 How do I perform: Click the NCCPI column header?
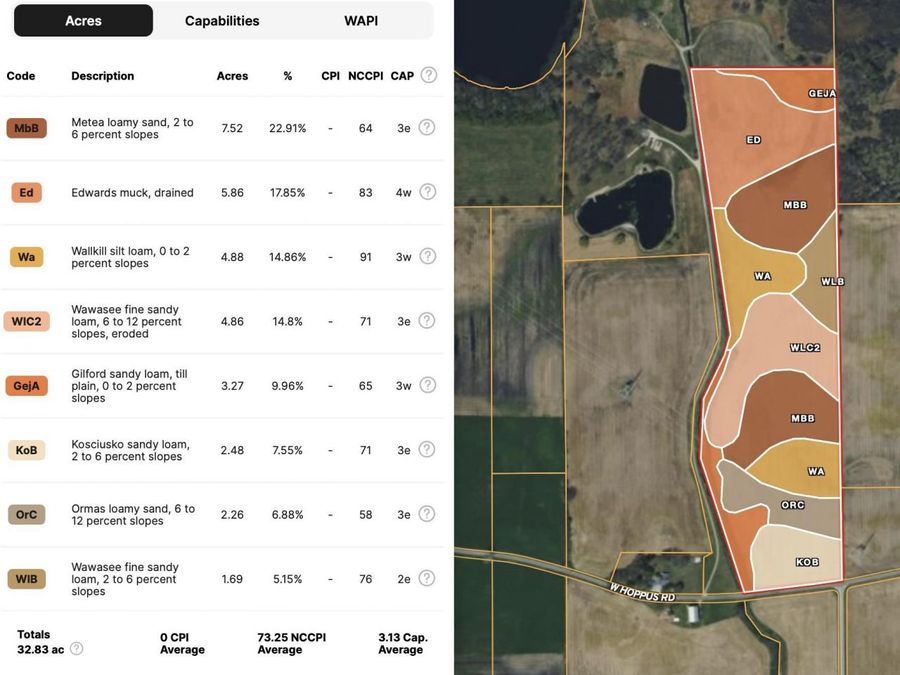pos(366,76)
